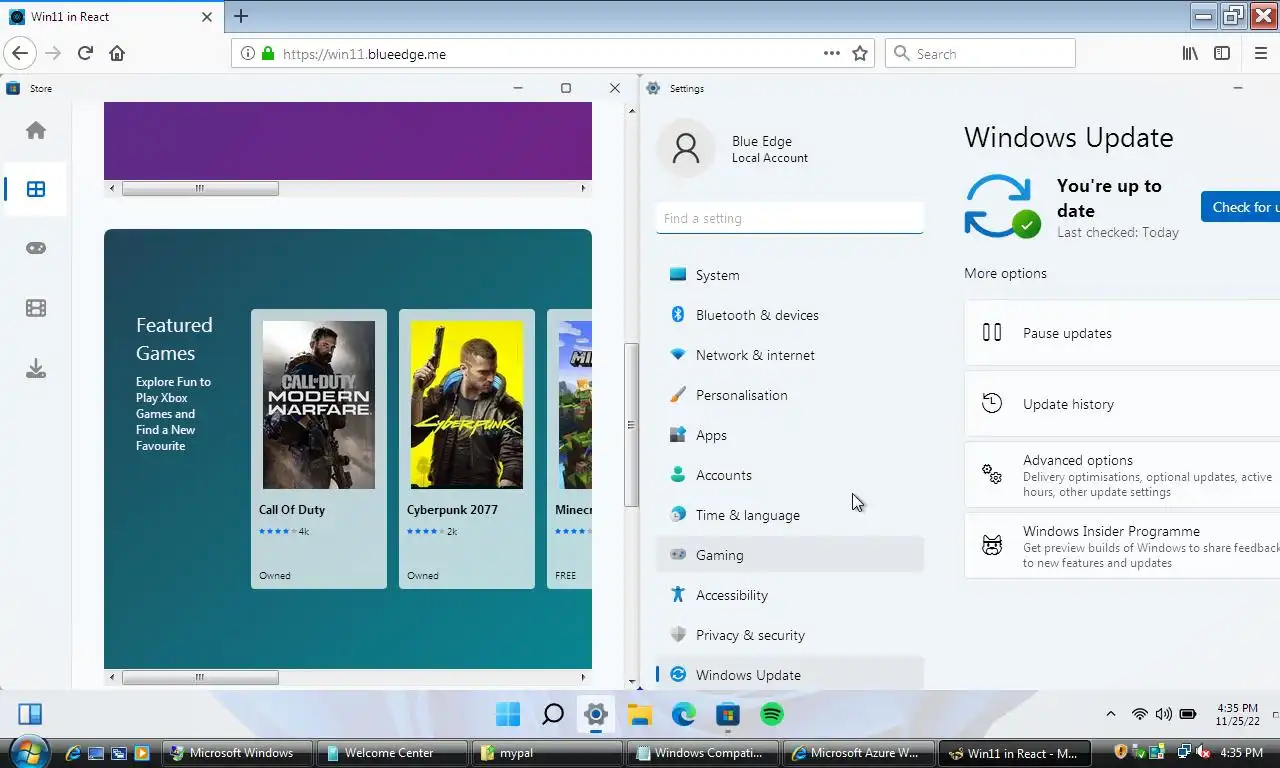Switch to Microsoft Azure taskbar window
Viewport: 1280px width, 768px height.
point(860,753)
